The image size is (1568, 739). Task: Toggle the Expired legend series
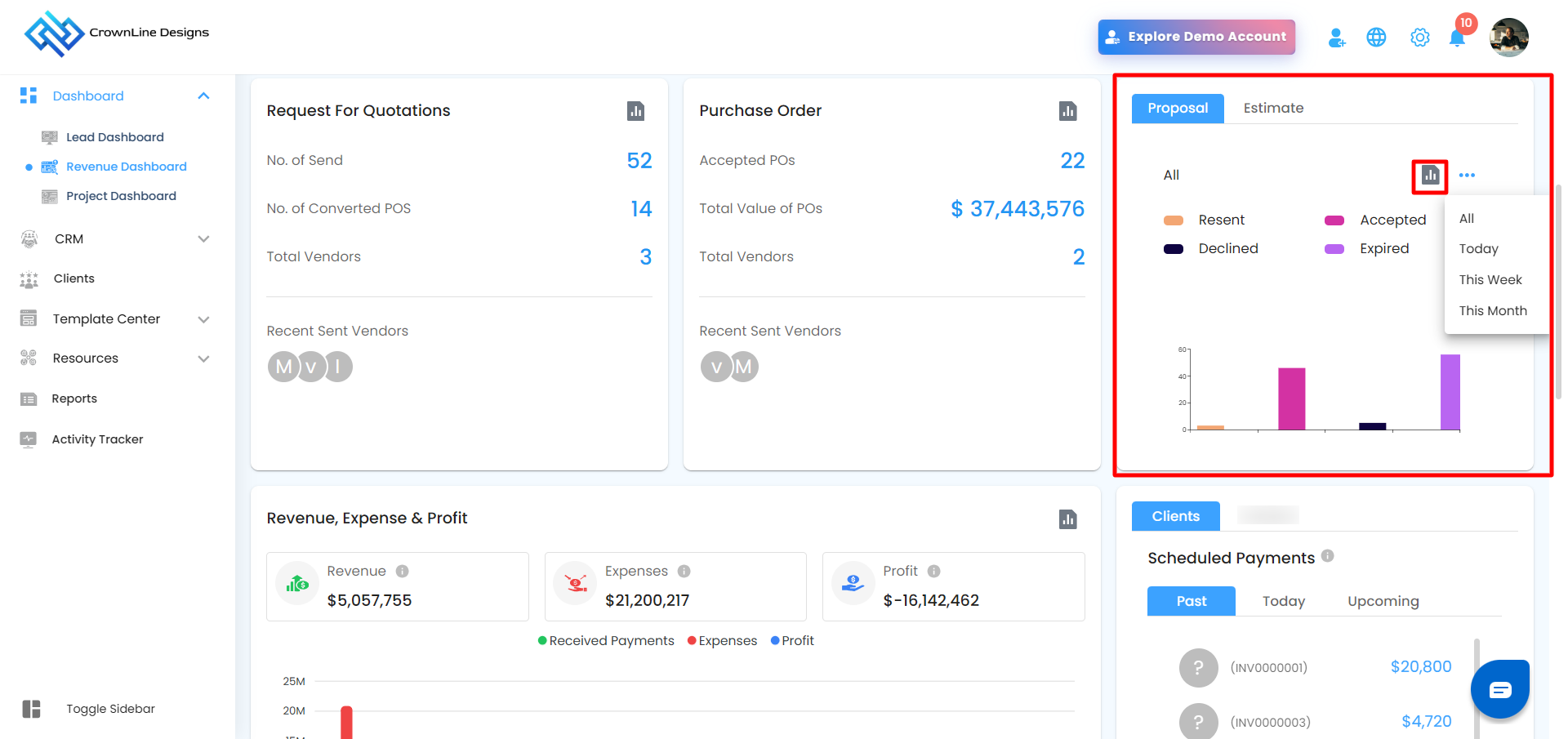[x=1383, y=249]
